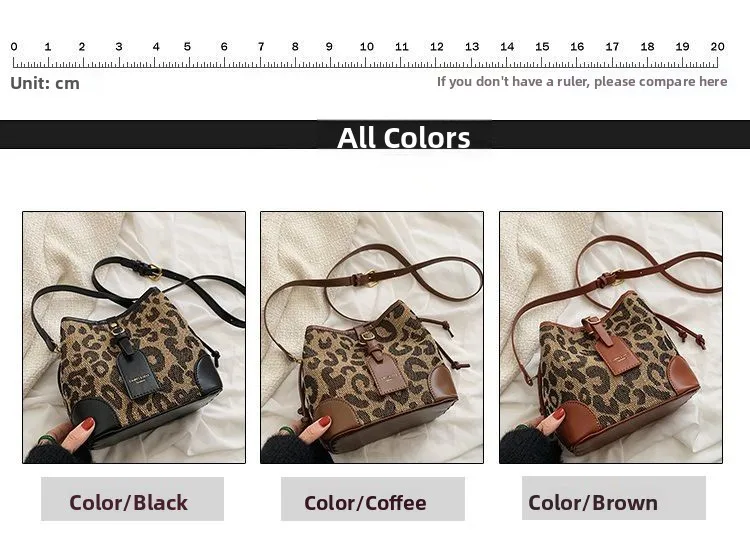Click the brown leopard bag photo
750x547 pixels.
(611, 337)
